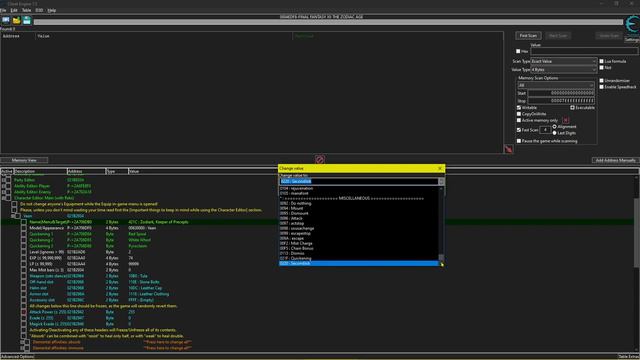Click the Fast Scan alignment number field
640x360 pixels.
[545, 130]
